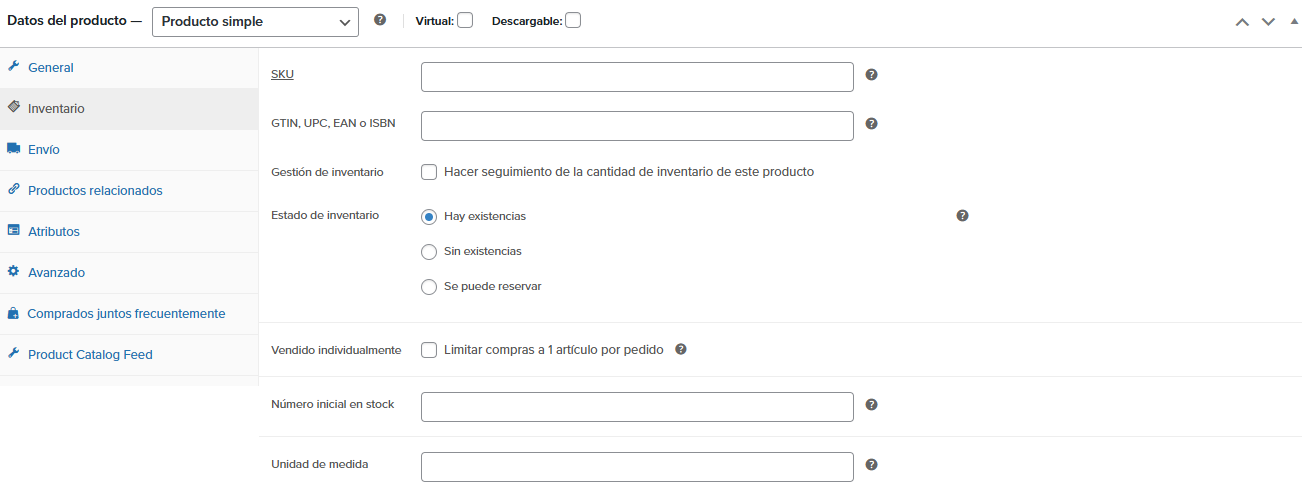Enable the Virtual checkbox

coord(465,20)
